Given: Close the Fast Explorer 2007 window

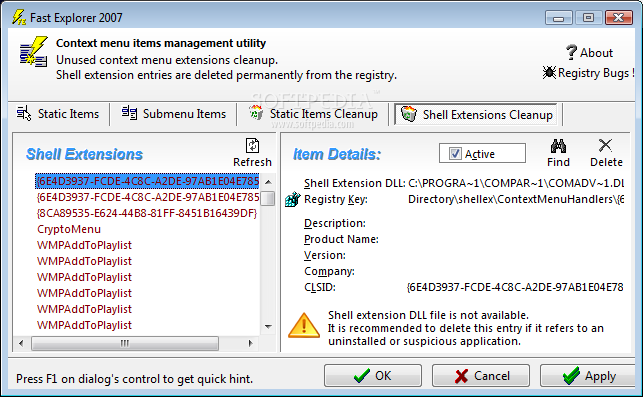Looking at the screenshot, I should (618, 18).
